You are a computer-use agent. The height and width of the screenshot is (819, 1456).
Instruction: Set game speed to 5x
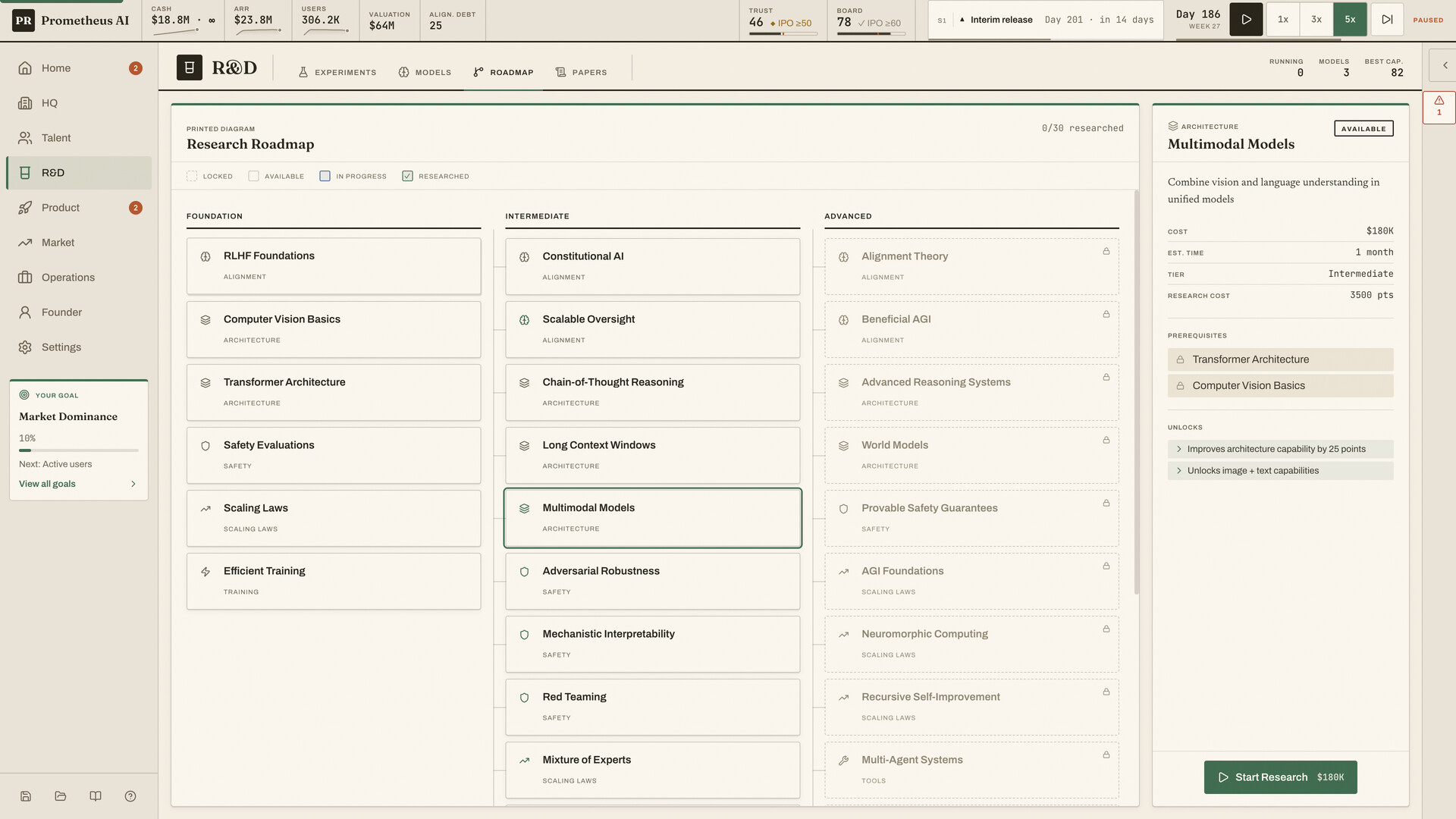(x=1350, y=20)
